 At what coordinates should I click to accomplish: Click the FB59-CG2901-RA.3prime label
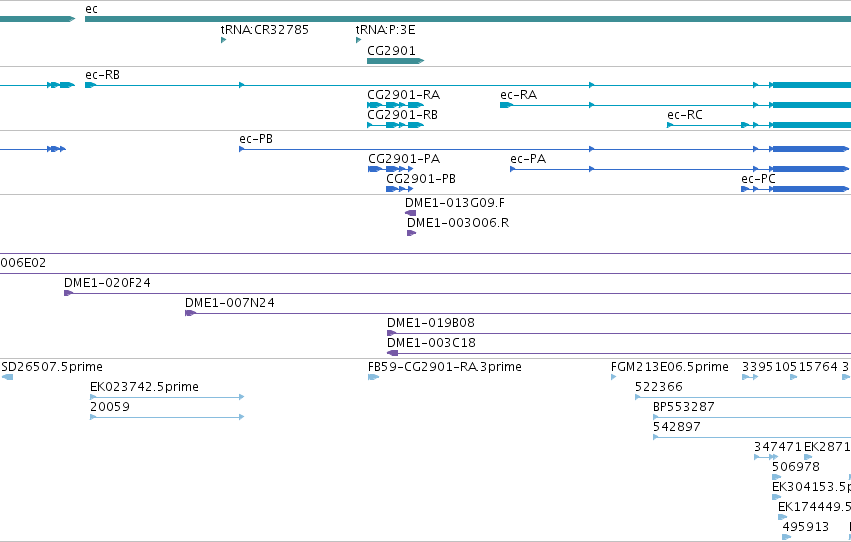(x=444, y=367)
